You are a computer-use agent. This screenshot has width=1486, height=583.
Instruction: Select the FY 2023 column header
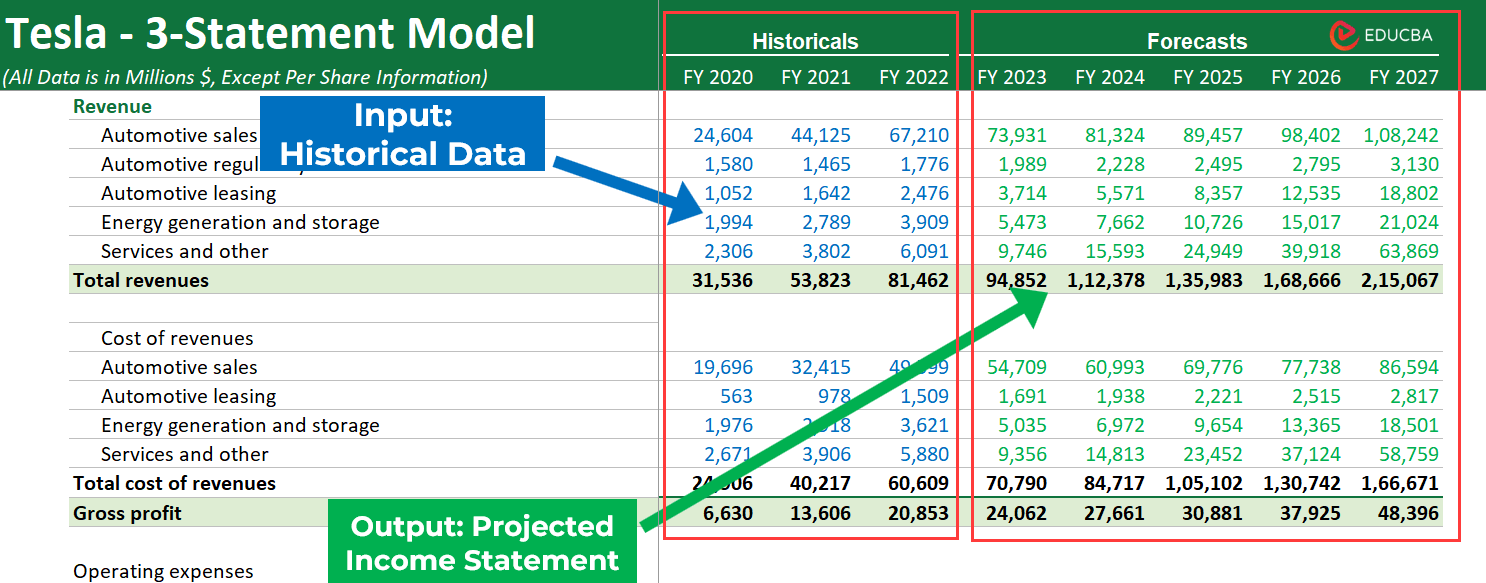1012,77
